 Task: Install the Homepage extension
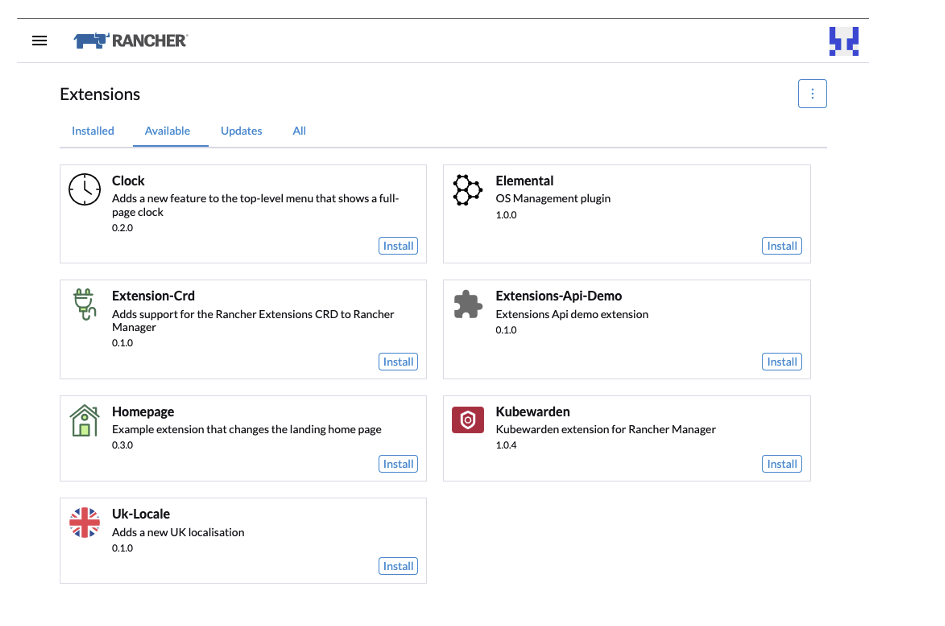point(398,464)
